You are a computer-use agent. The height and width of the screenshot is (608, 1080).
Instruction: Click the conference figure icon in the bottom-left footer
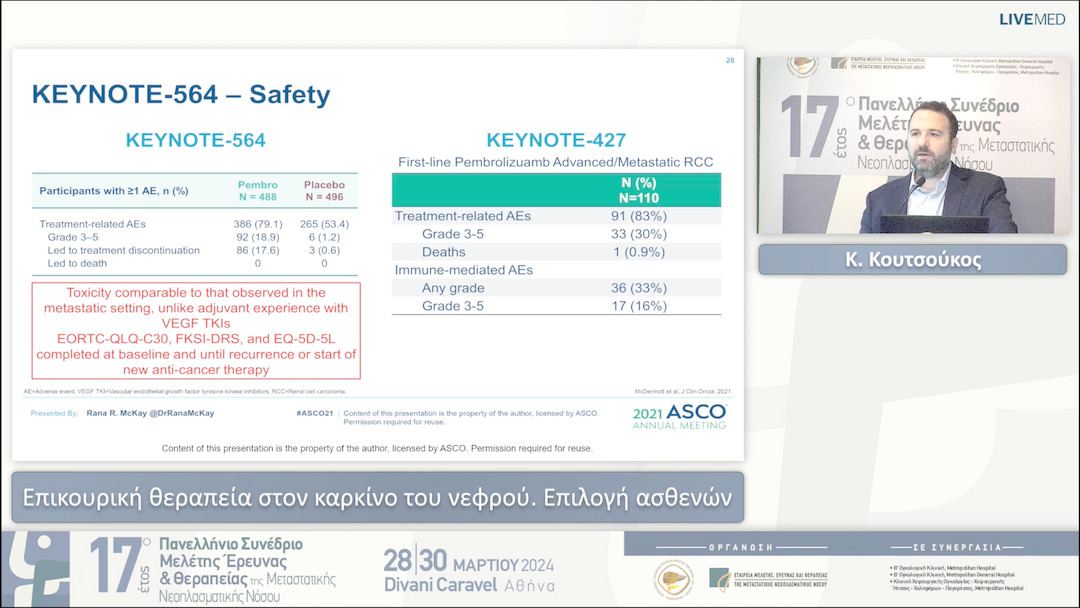pos(37,569)
